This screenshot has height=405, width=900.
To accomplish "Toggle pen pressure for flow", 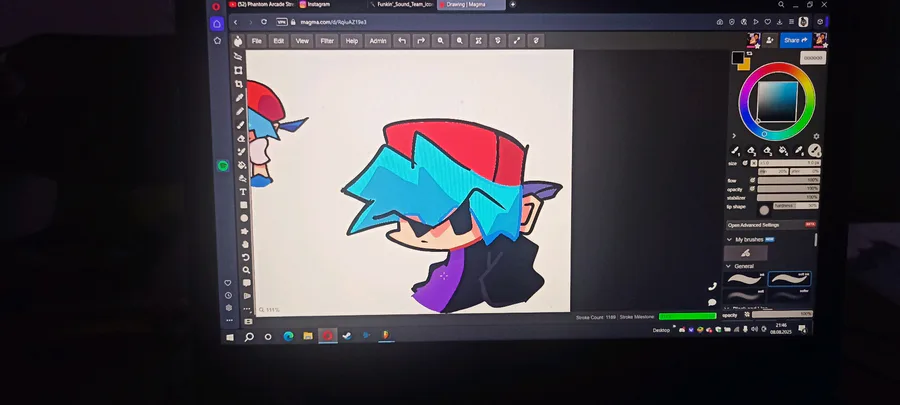I will pos(752,180).
